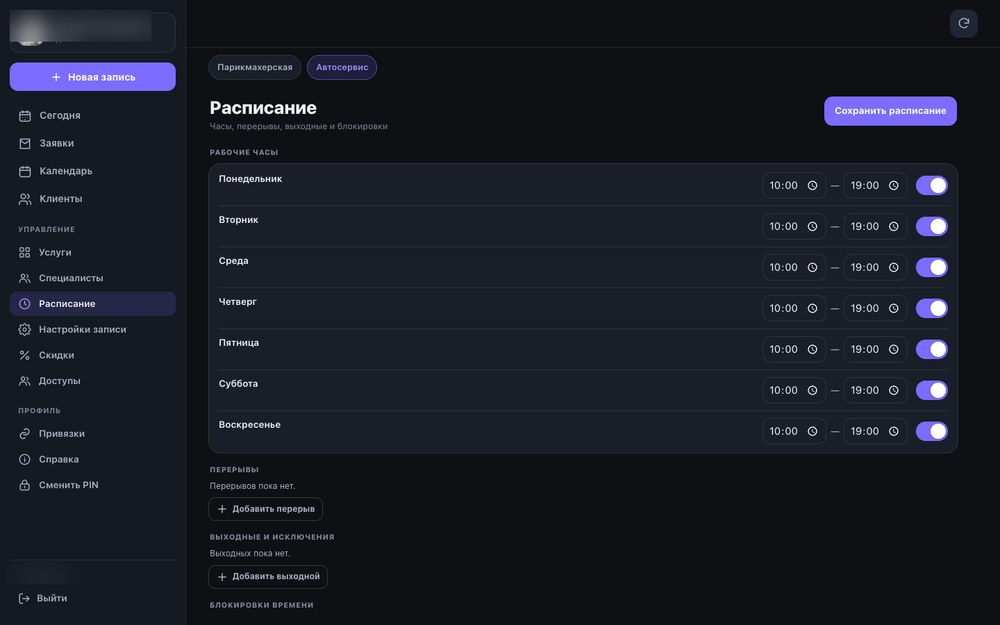Screen dimensions: 1000x625
Task: Click Добавить перерыв button
Action: click(x=265, y=509)
